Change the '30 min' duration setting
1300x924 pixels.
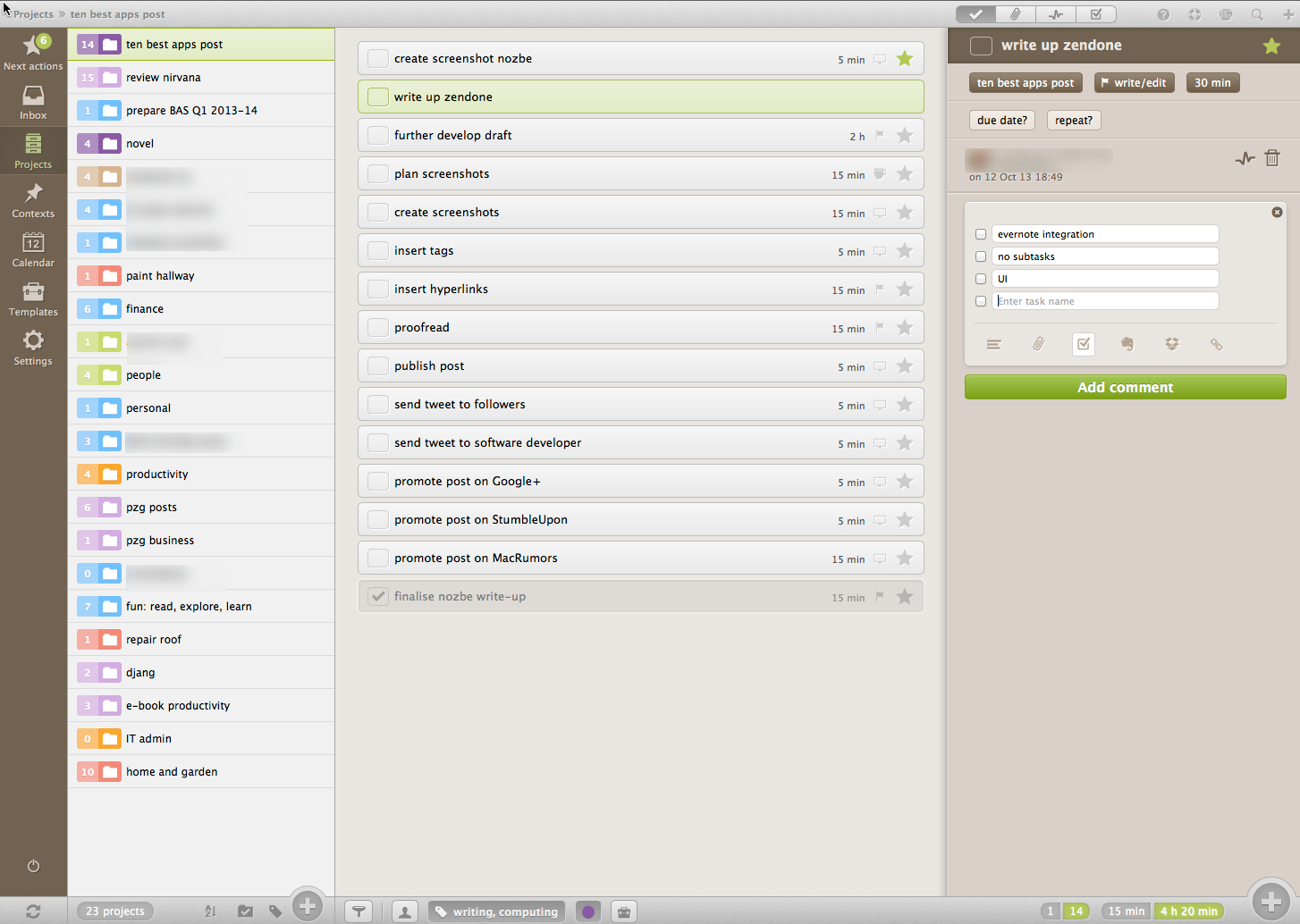(1212, 83)
